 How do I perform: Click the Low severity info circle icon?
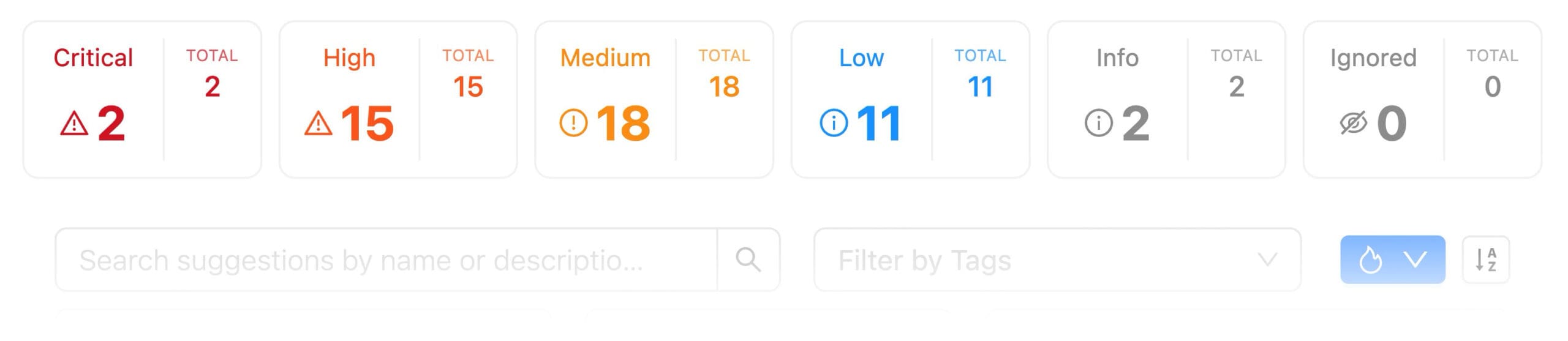point(834,123)
